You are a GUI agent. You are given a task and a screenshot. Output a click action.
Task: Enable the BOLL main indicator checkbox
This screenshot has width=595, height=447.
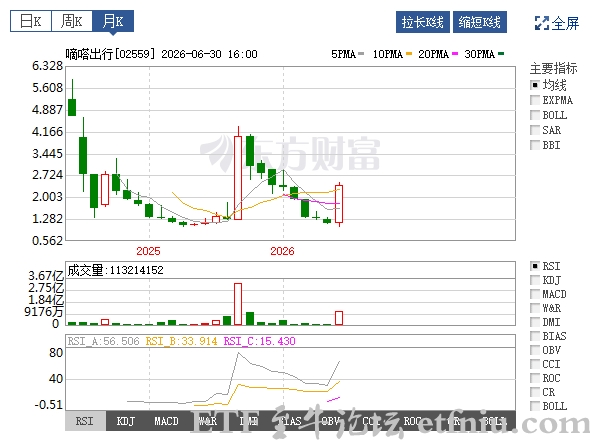coord(535,115)
